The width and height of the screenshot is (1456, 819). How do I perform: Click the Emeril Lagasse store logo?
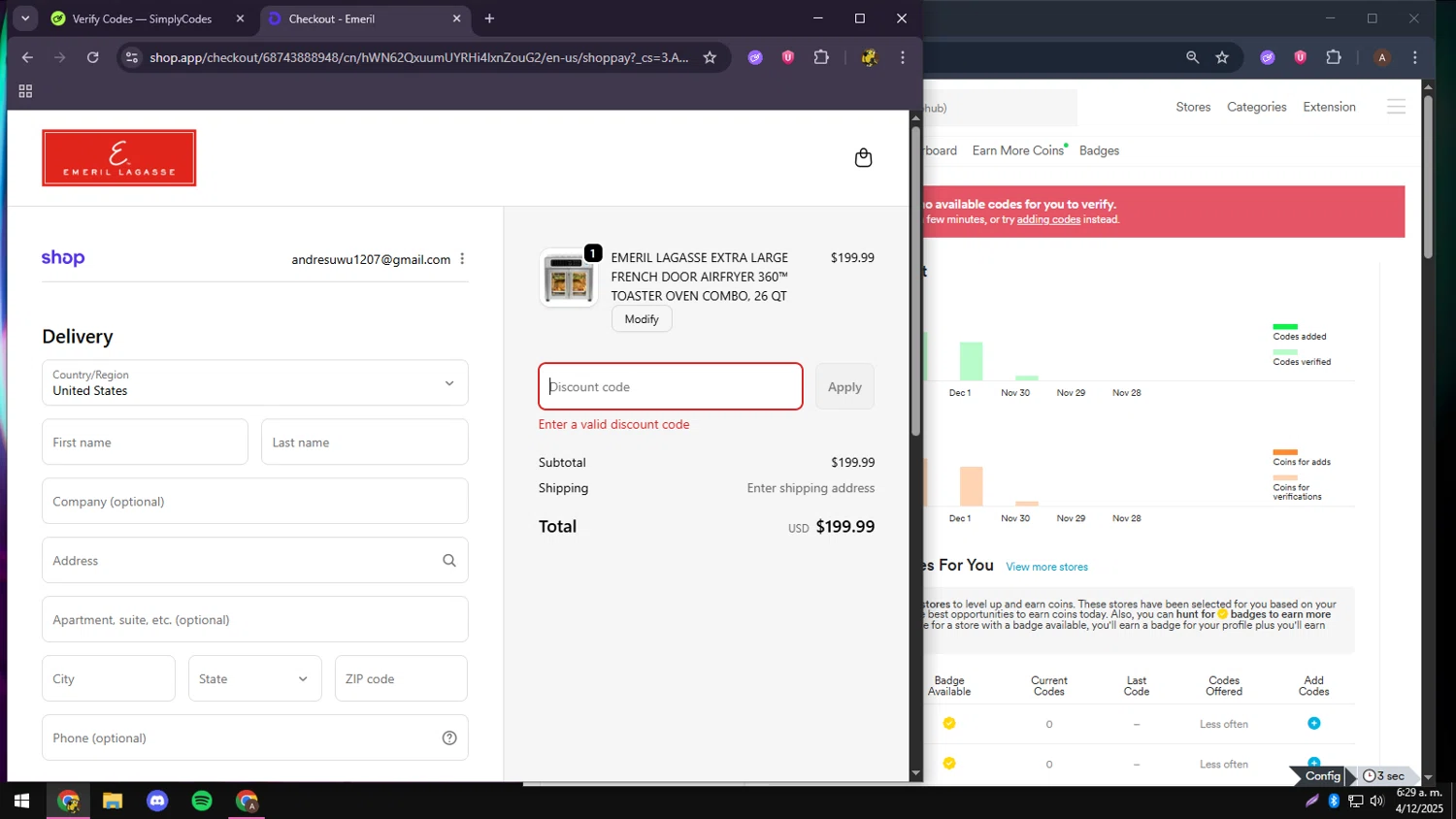[x=119, y=158]
